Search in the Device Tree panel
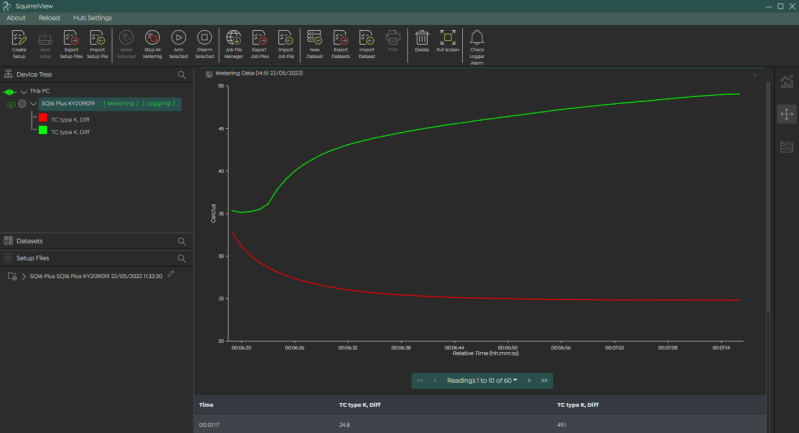This screenshot has height=433, width=799. pyautogui.click(x=181, y=75)
